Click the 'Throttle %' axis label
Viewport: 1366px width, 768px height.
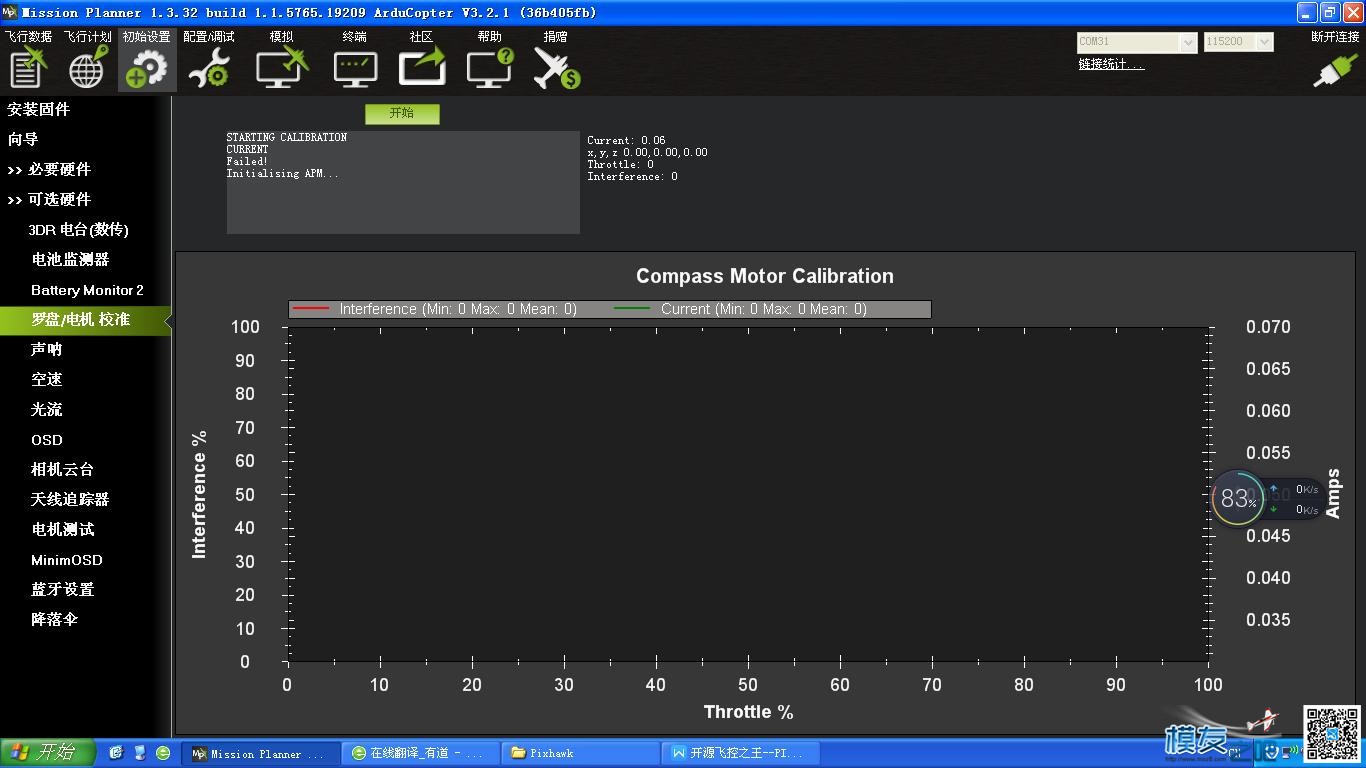(x=748, y=712)
